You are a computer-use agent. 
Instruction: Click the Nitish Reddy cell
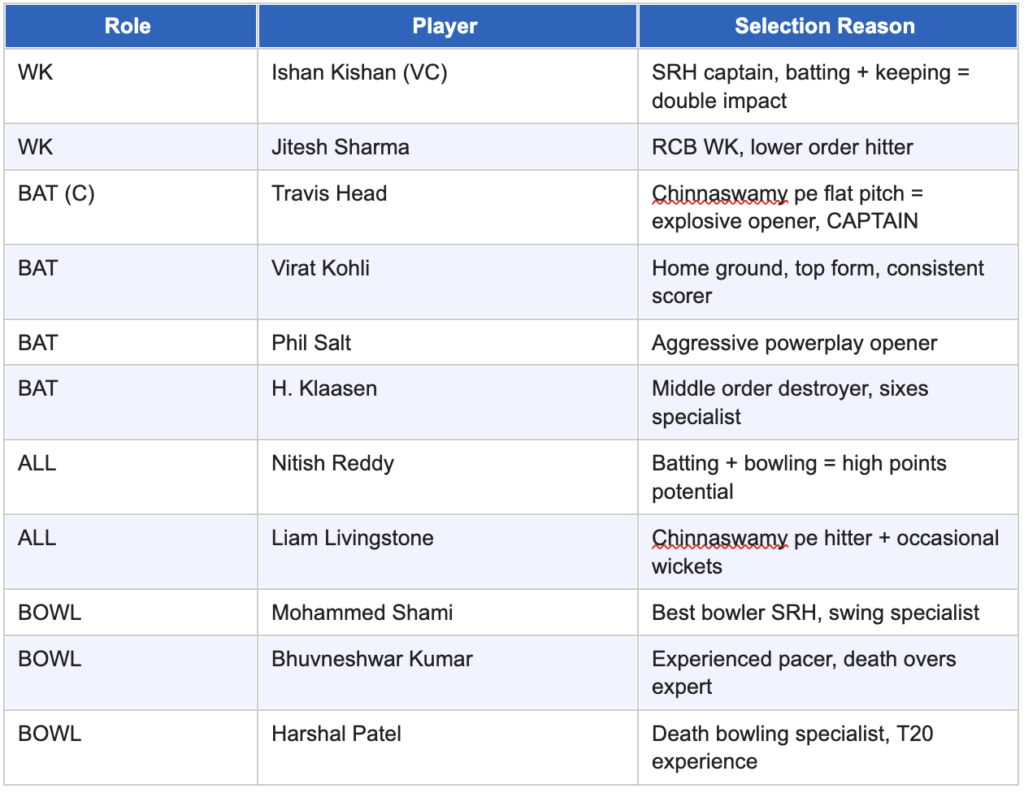click(x=447, y=477)
